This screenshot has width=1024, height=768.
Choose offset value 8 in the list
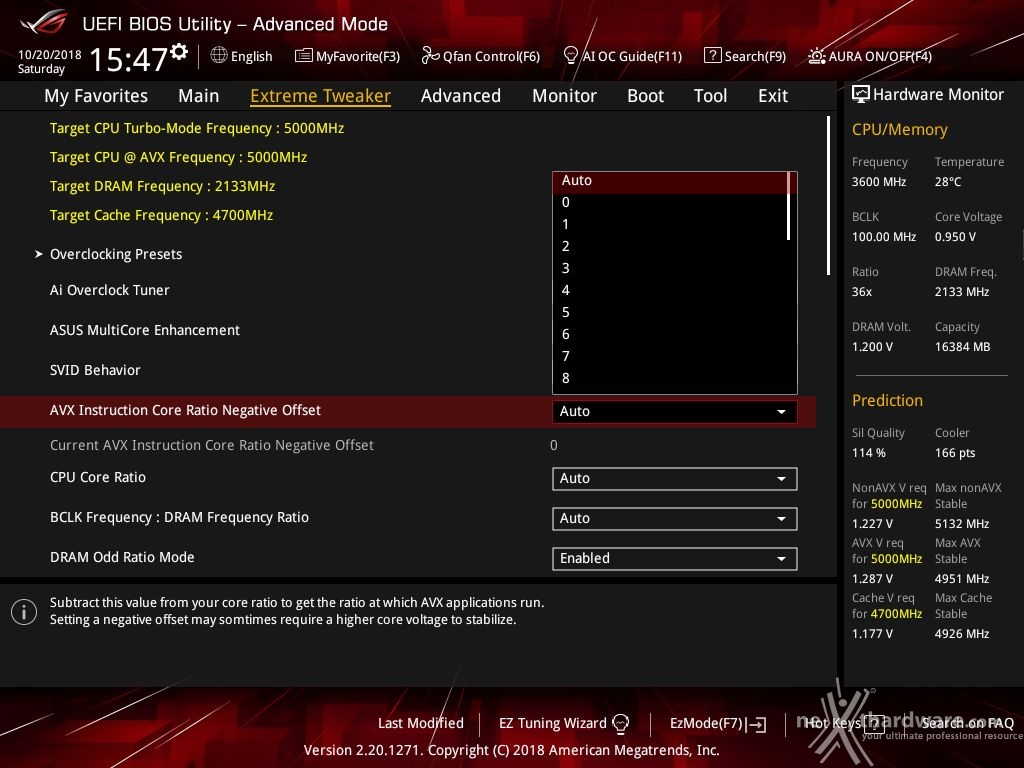(671, 378)
